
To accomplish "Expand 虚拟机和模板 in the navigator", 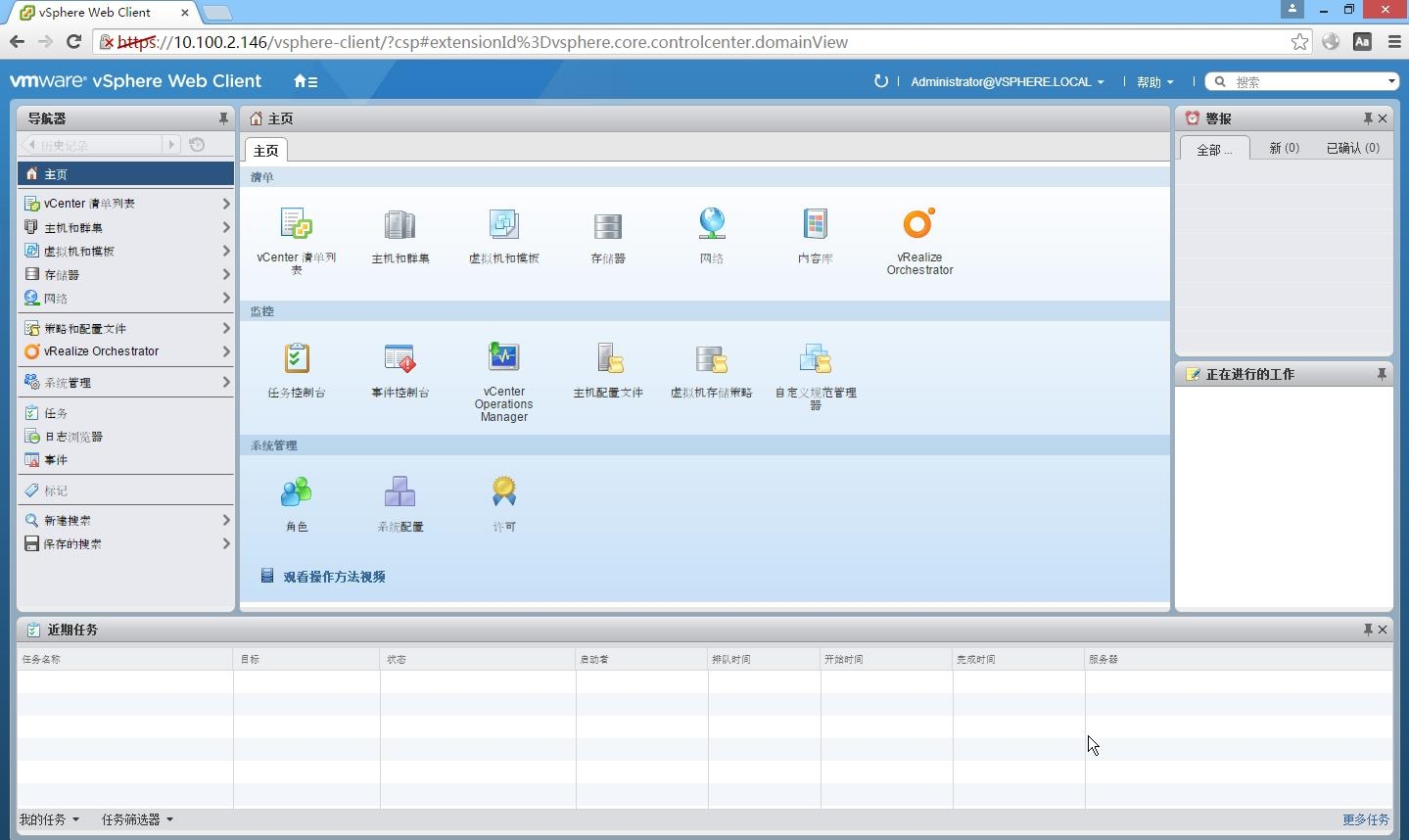I will click(226, 251).
